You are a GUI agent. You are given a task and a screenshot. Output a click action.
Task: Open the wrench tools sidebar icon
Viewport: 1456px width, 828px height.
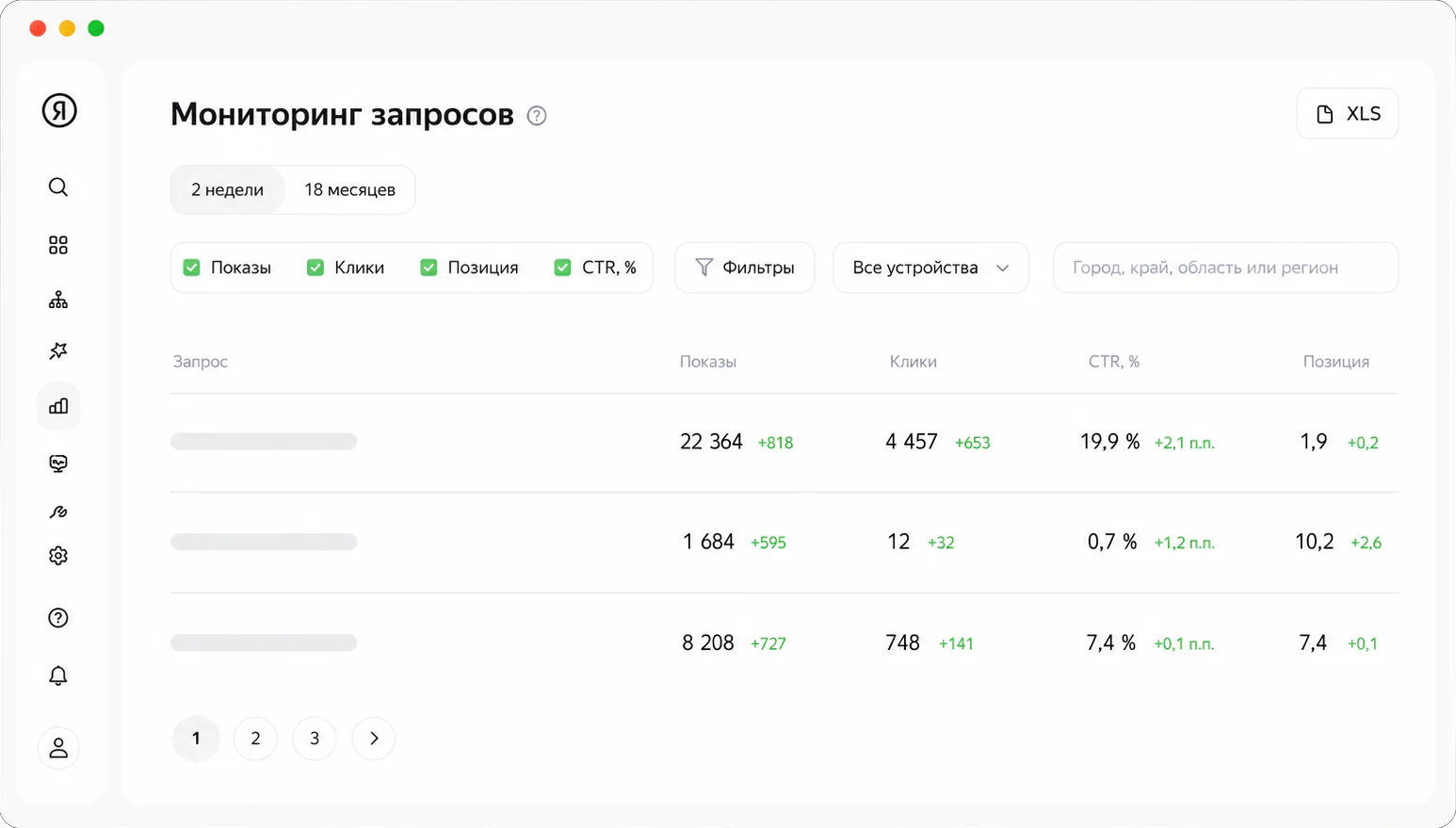coord(58,511)
